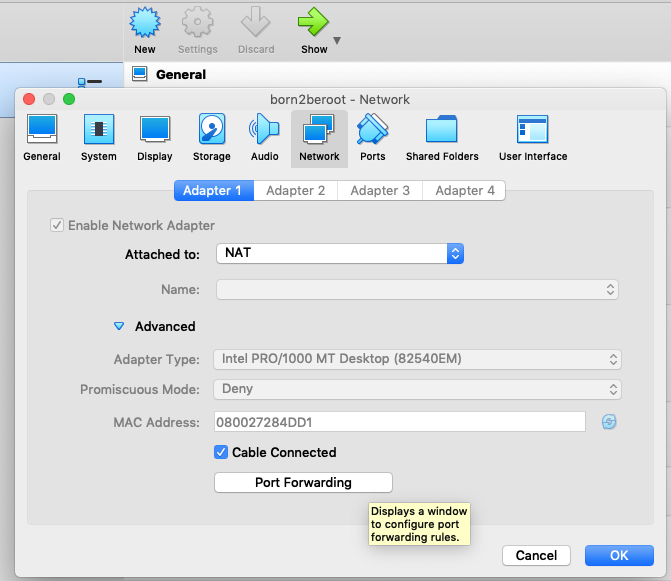
Task: Open the dropdown arrow next to Show
Action: pyautogui.click(x=337, y=41)
